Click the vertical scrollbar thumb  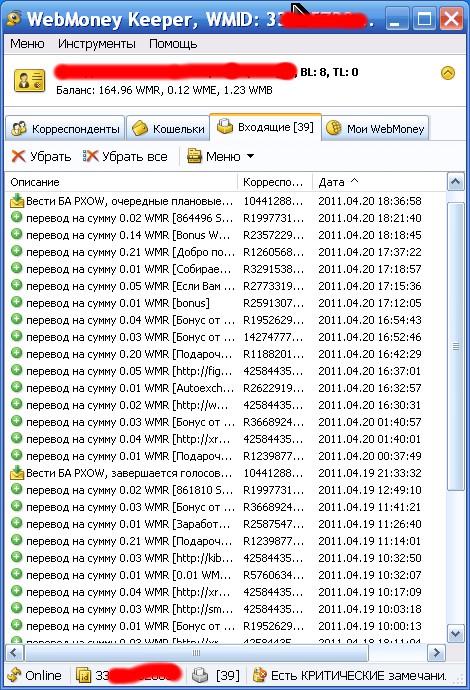coord(455,346)
